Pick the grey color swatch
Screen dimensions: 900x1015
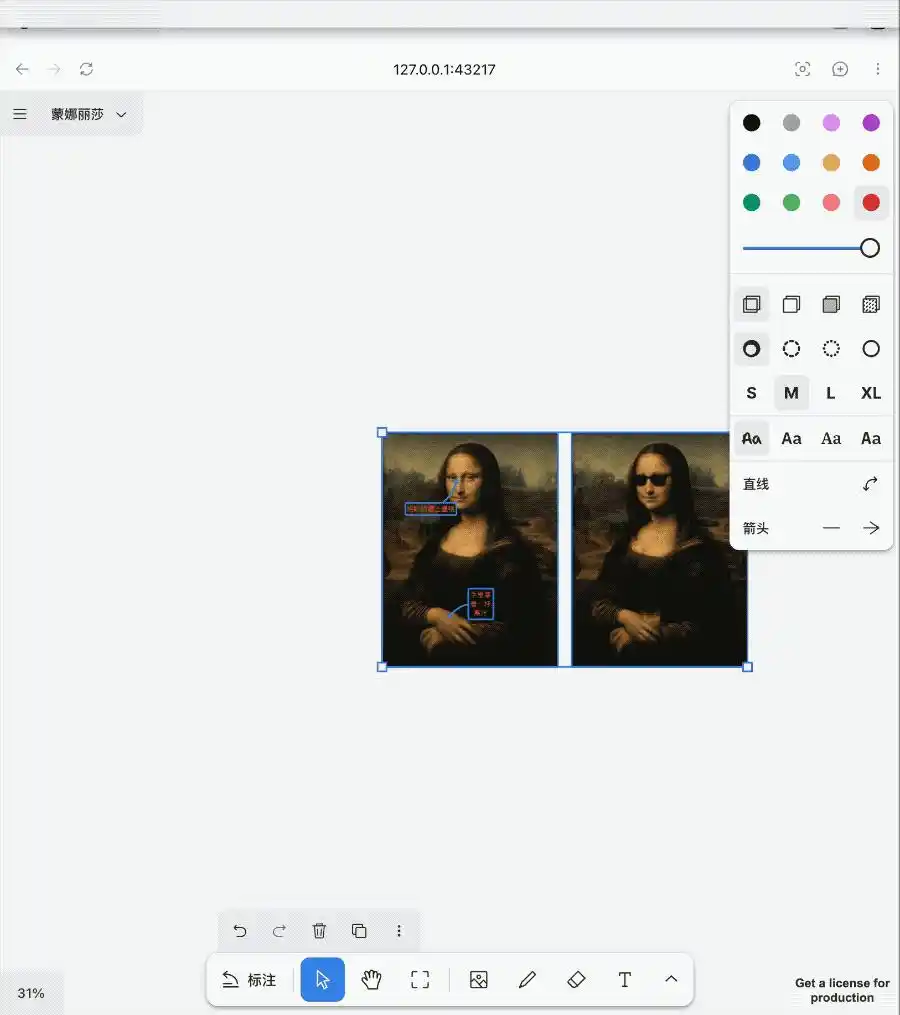tap(791, 123)
